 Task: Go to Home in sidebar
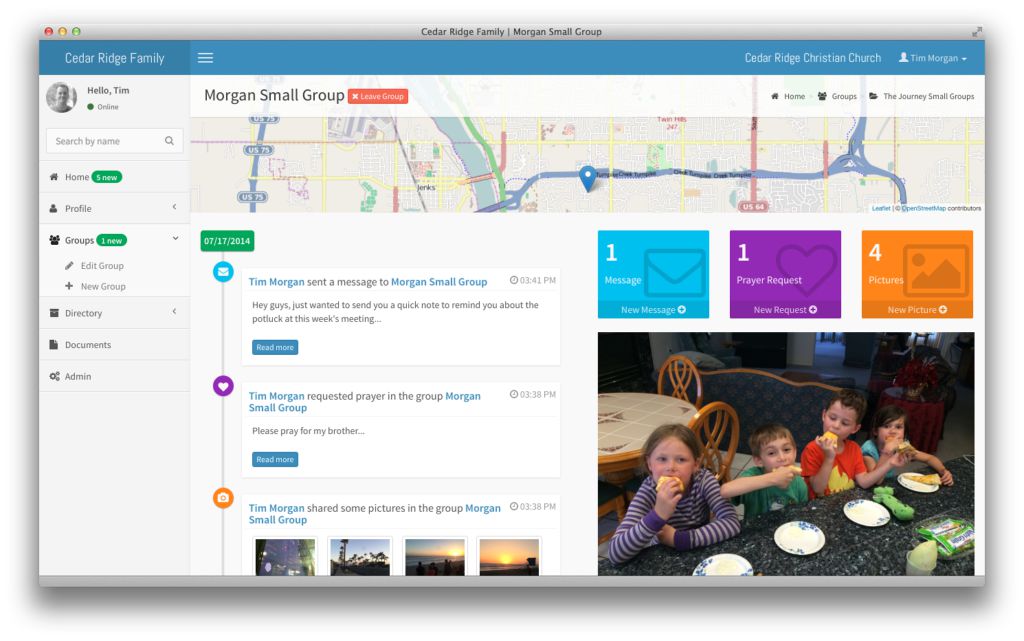tap(76, 177)
